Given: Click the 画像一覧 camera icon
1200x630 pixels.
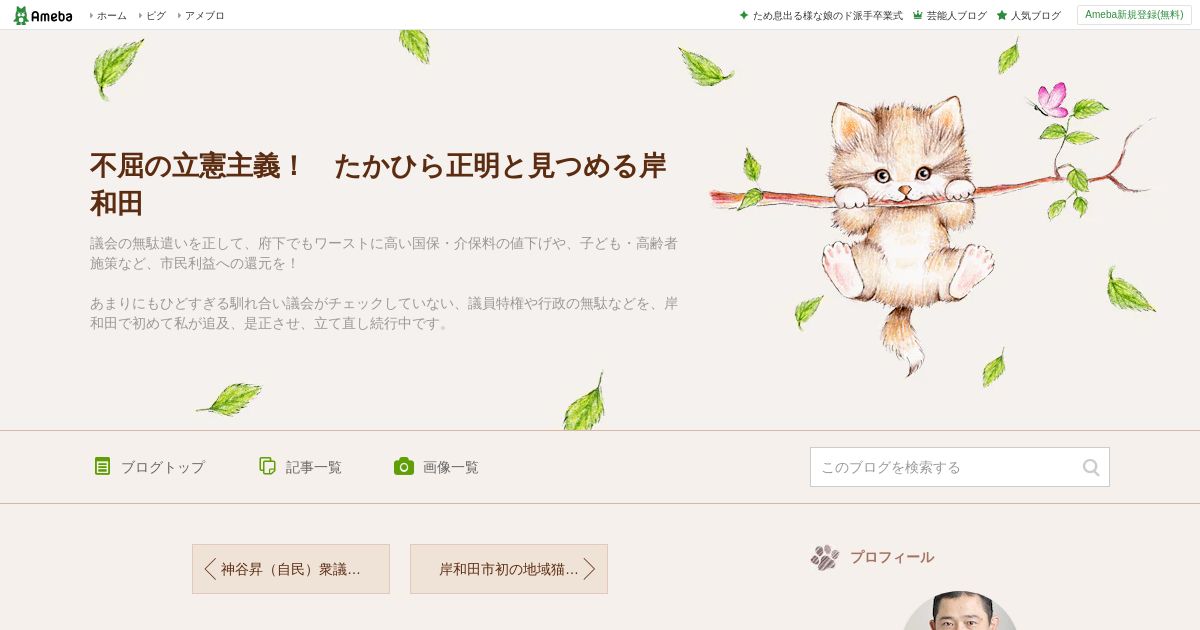Looking at the screenshot, I should [x=404, y=466].
